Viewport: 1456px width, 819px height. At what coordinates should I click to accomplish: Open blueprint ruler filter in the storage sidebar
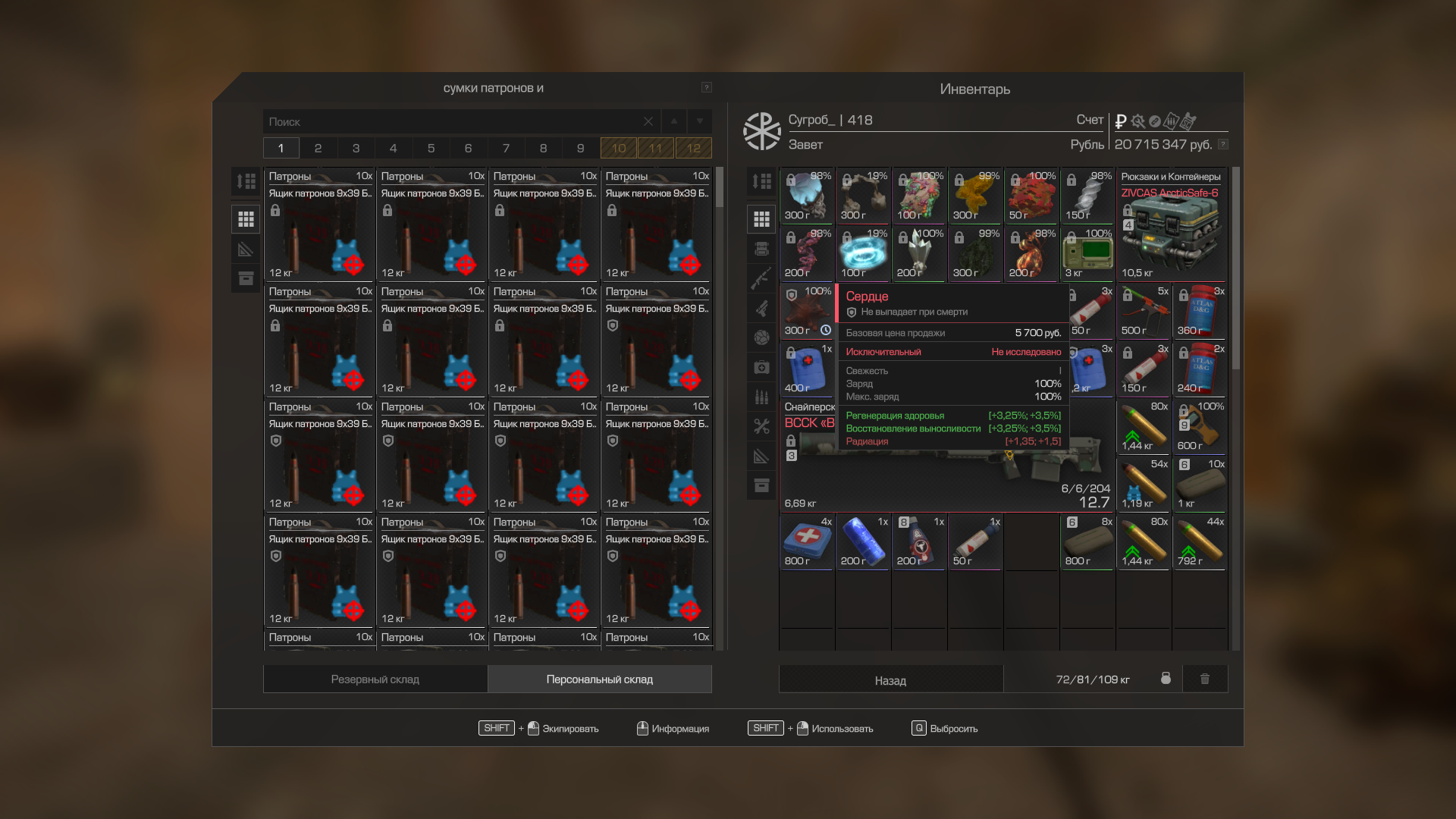click(246, 249)
